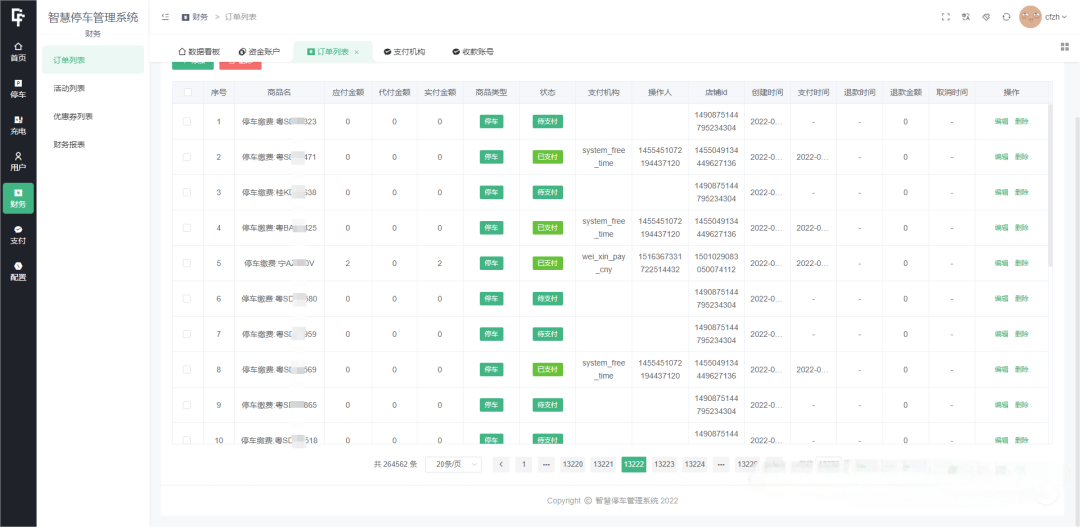Screen dimensions: 1080x527
Task: Go to page 13220
Action: 573,464
